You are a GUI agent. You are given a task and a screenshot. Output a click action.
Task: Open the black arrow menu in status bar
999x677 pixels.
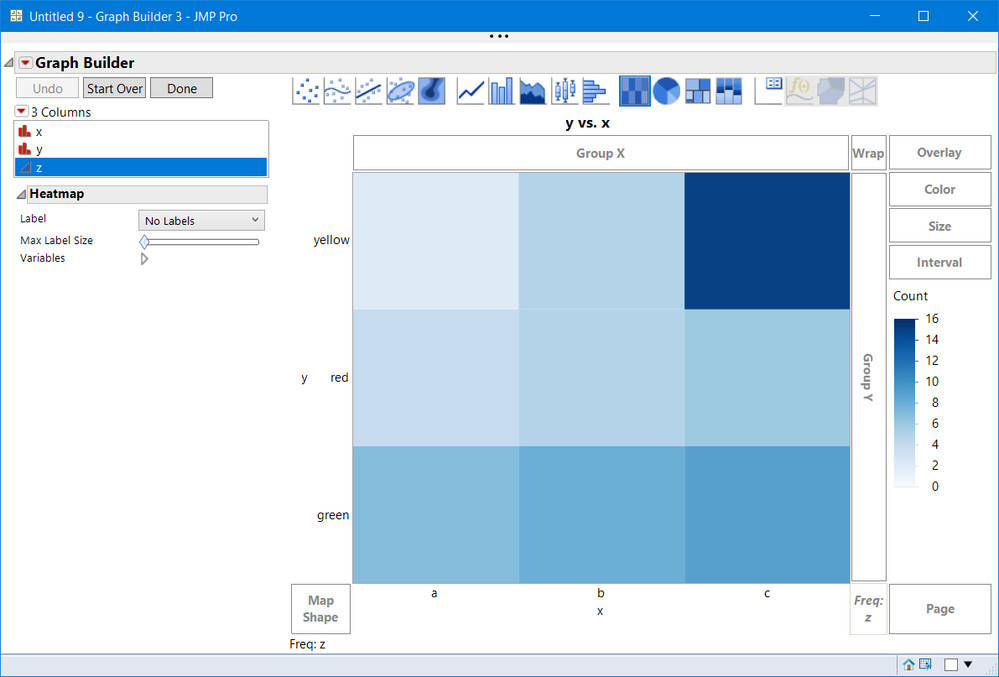pos(968,664)
